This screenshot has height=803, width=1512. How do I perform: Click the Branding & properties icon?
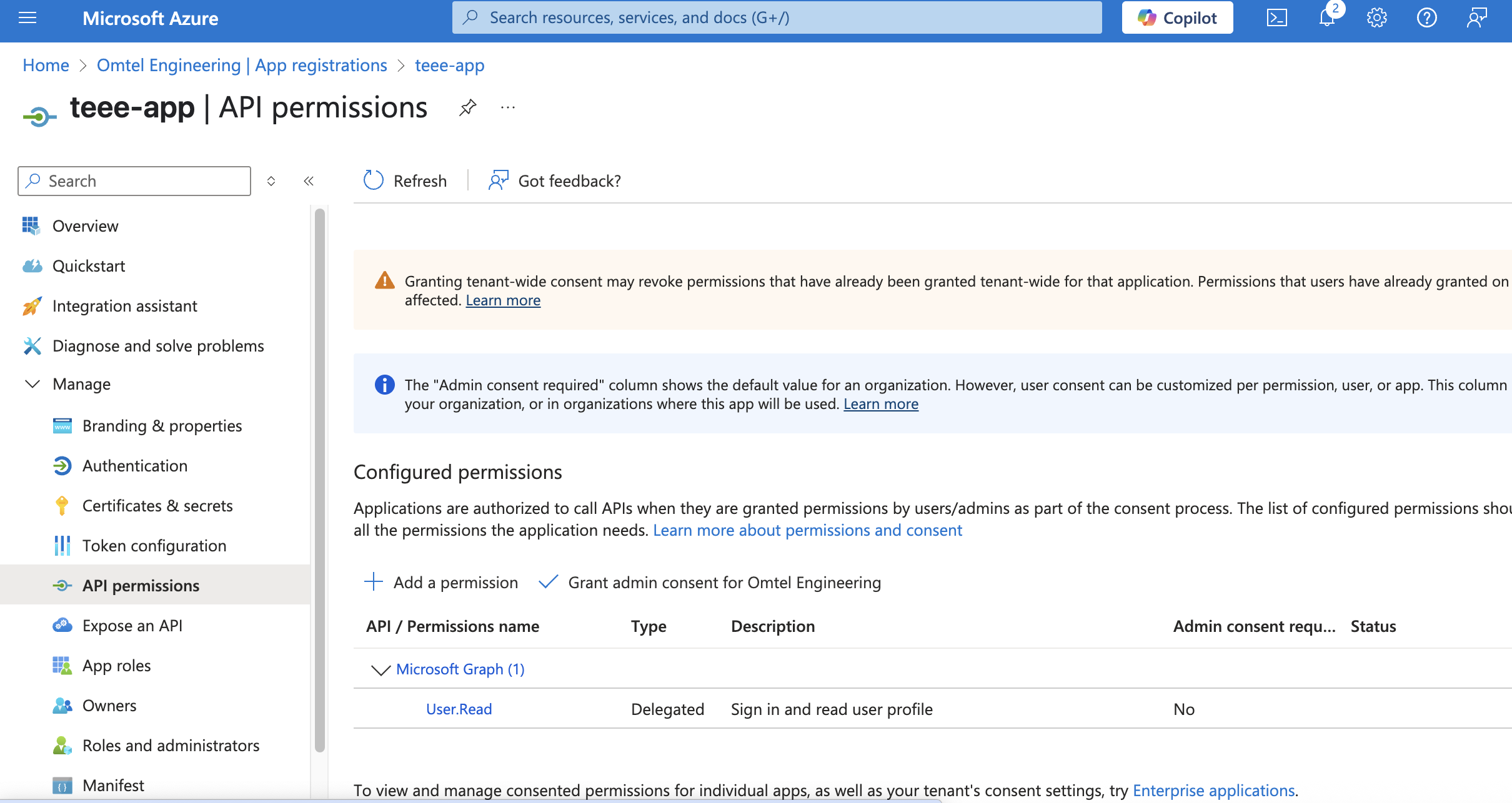(62, 426)
